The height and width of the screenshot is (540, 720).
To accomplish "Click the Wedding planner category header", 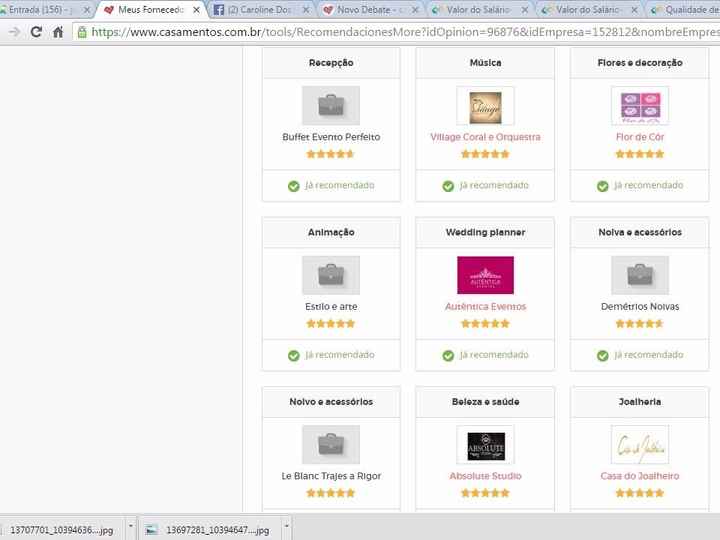I will coord(485,232).
